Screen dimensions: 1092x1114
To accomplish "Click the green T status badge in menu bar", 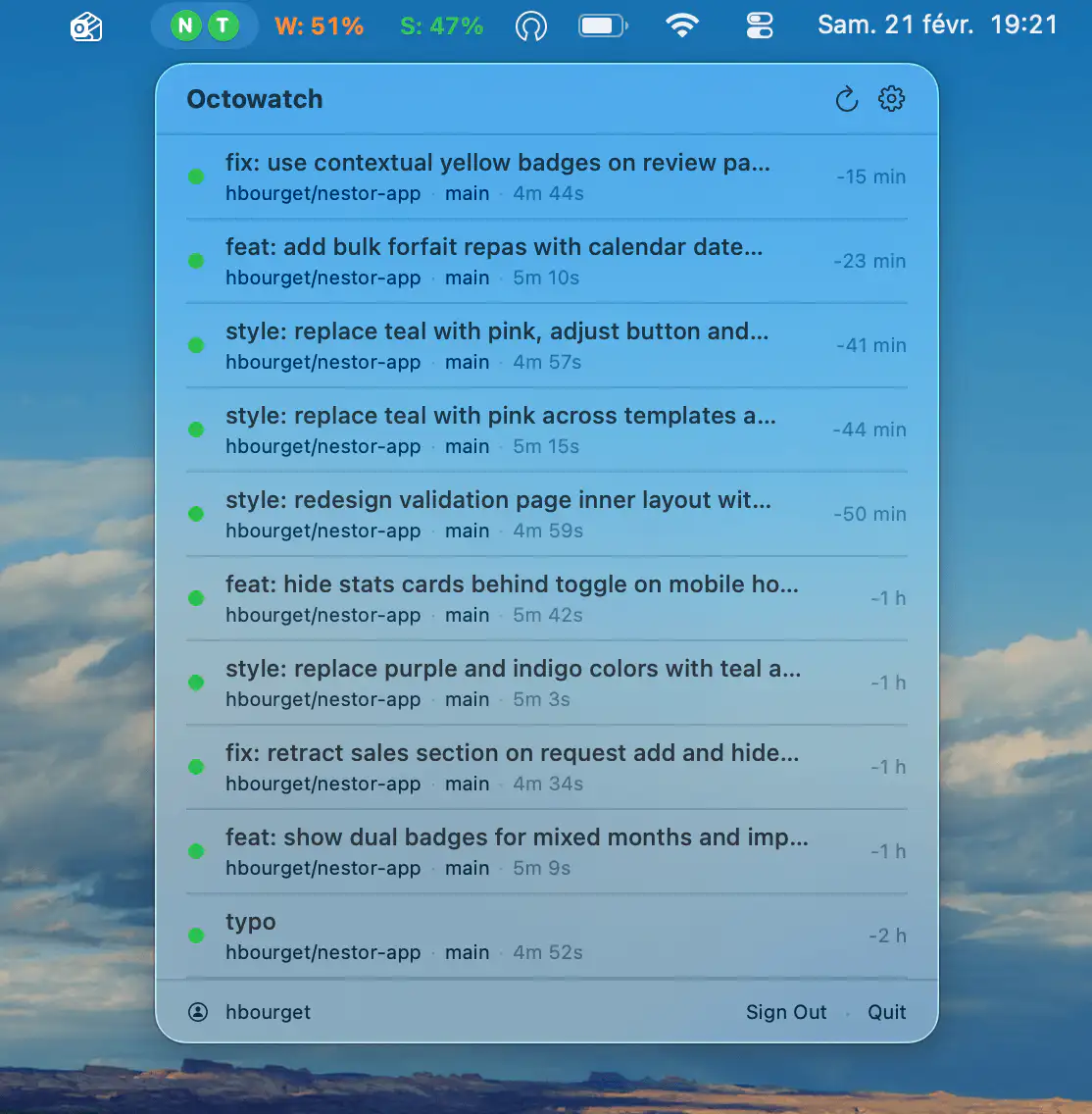I will pos(223,26).
